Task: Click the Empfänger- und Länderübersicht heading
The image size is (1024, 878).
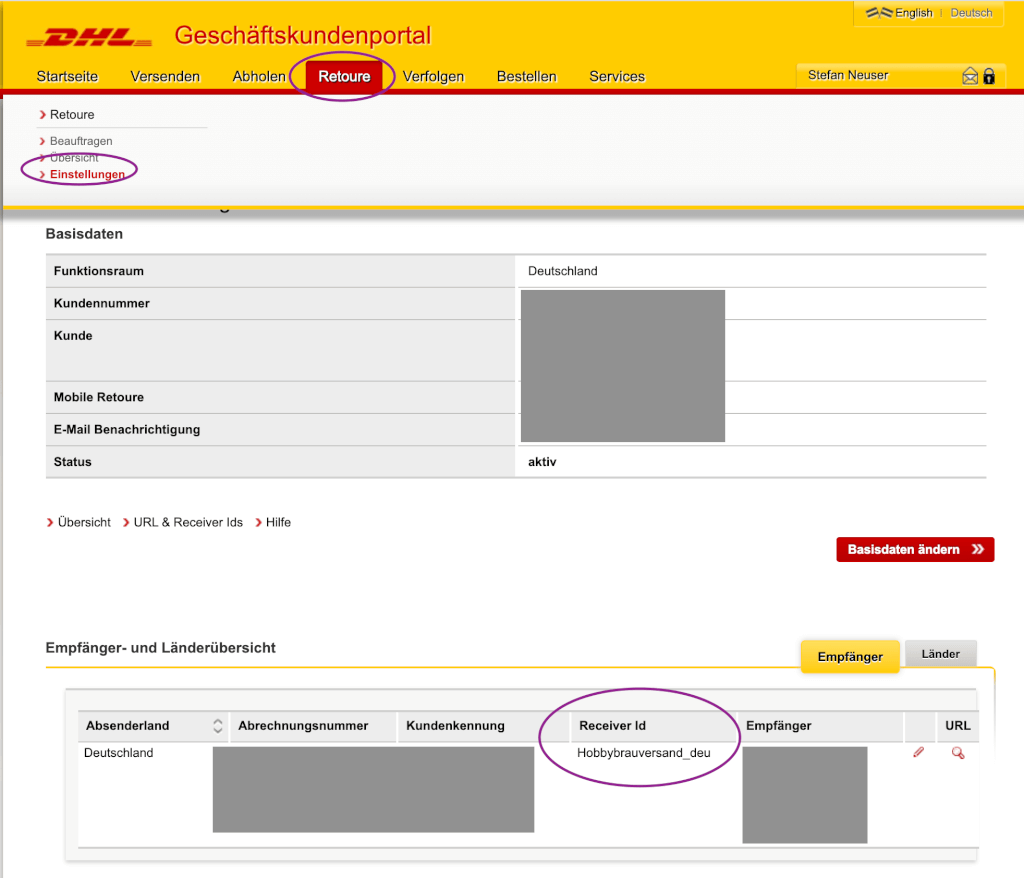Action: click(x=161, y=648)
